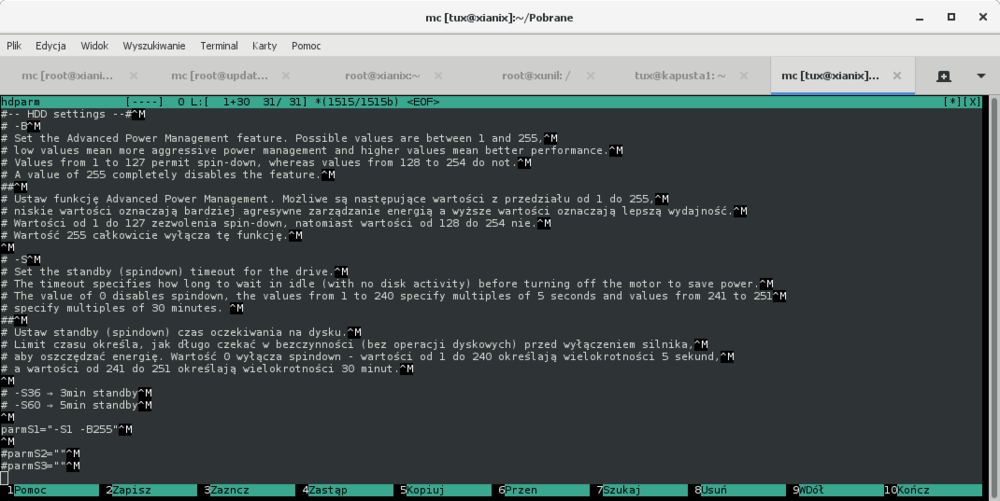Click the Terminal menu item
The width and height of the screenshot is (1000, 501).
point(219,45)
